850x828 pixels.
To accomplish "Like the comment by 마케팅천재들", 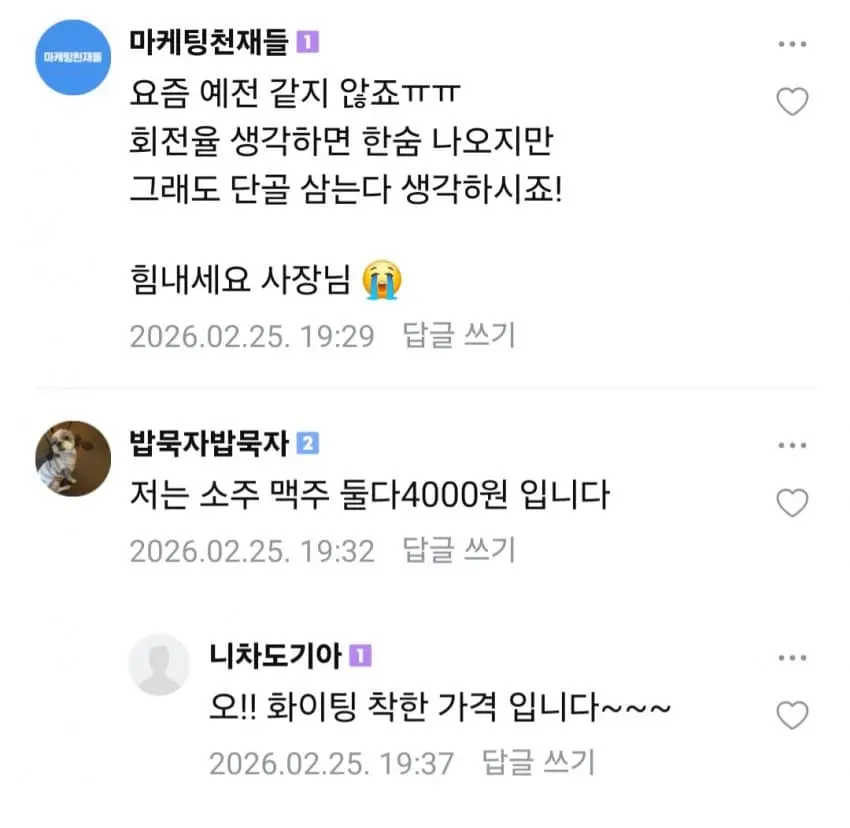I will (x=792, y=101).
